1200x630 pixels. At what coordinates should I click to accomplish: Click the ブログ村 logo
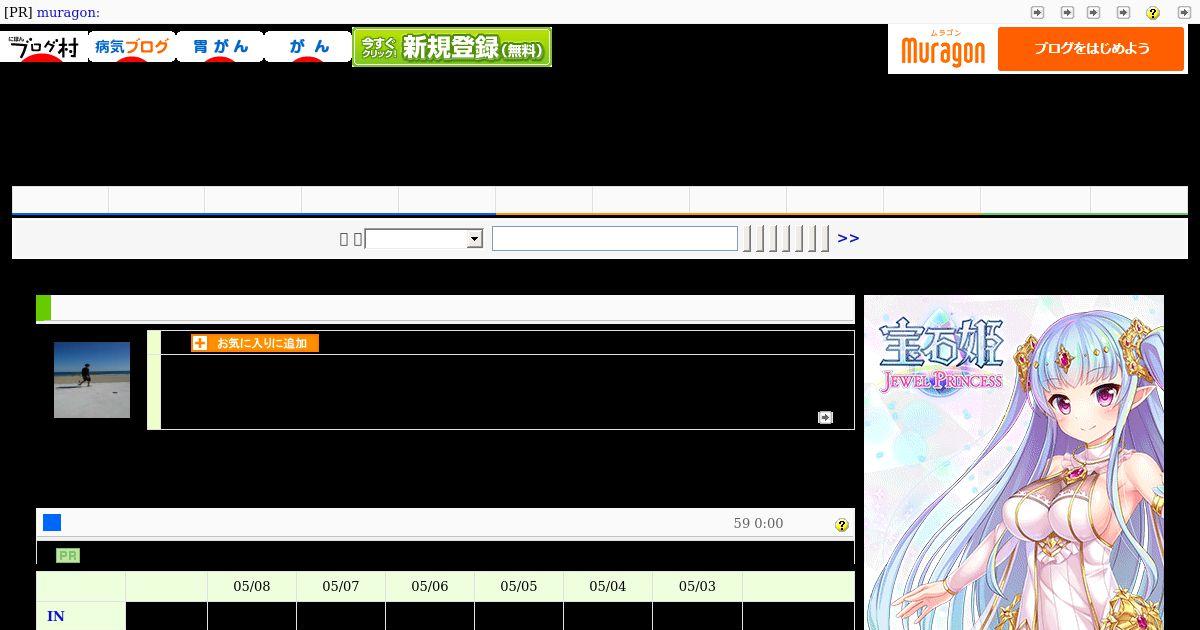[44, 46]
